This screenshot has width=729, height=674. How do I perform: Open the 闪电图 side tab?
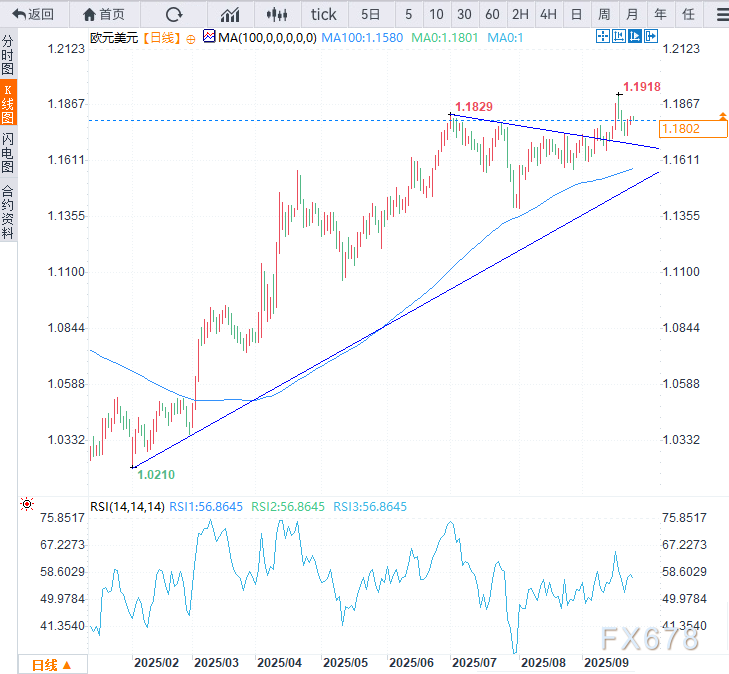8,152
